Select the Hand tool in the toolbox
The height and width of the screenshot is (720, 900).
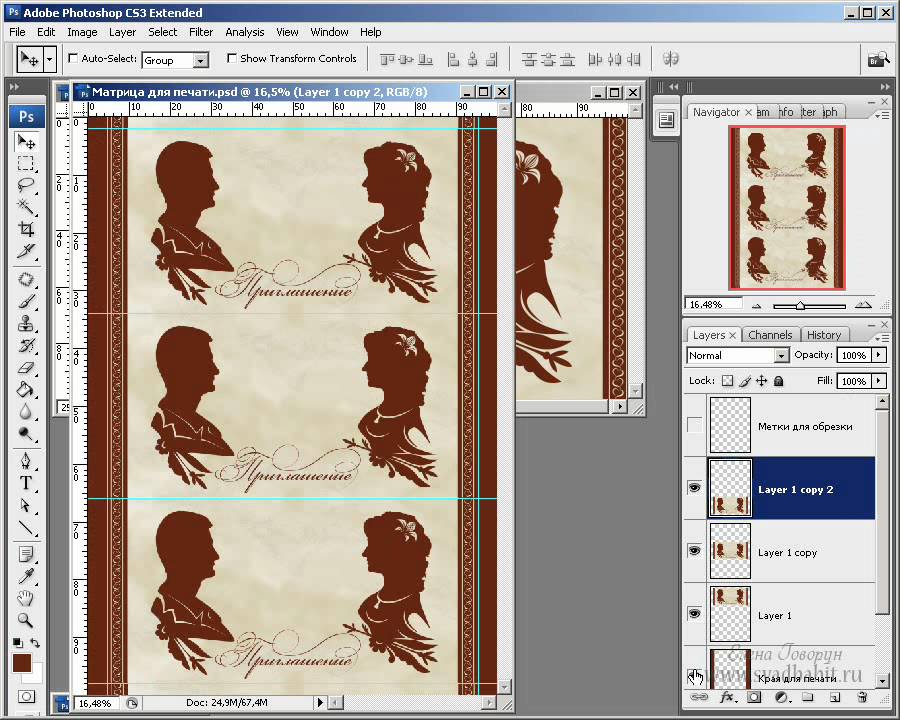click(x=26, y=598)
